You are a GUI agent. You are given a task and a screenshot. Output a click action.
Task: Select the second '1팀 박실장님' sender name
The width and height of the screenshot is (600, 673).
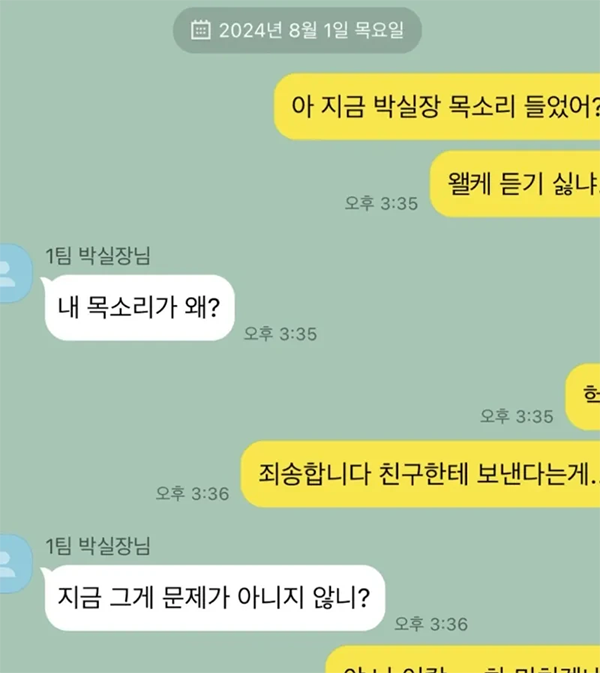pos(98,546)
